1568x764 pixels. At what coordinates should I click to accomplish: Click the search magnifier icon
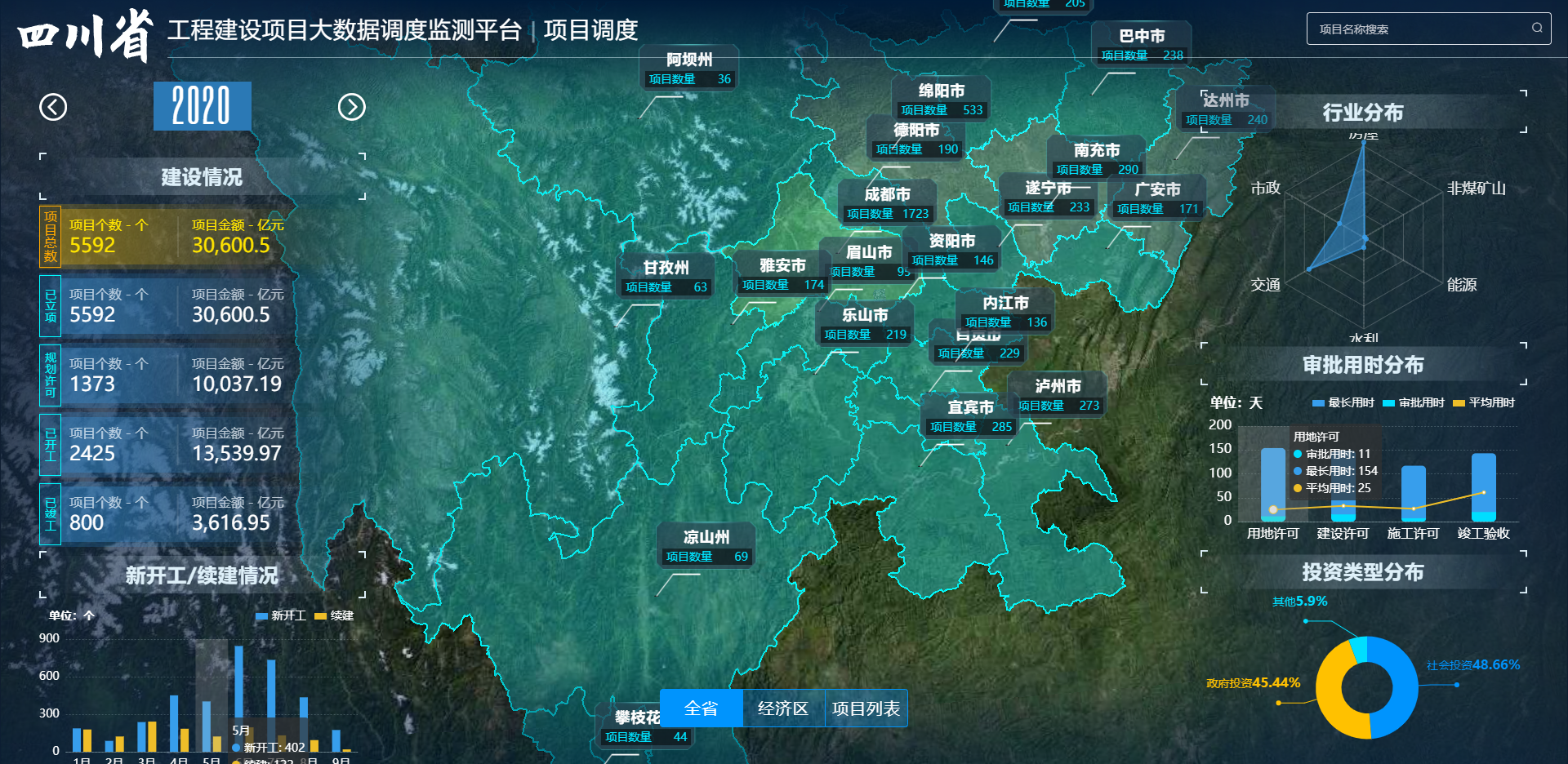tap(1537, 29)
